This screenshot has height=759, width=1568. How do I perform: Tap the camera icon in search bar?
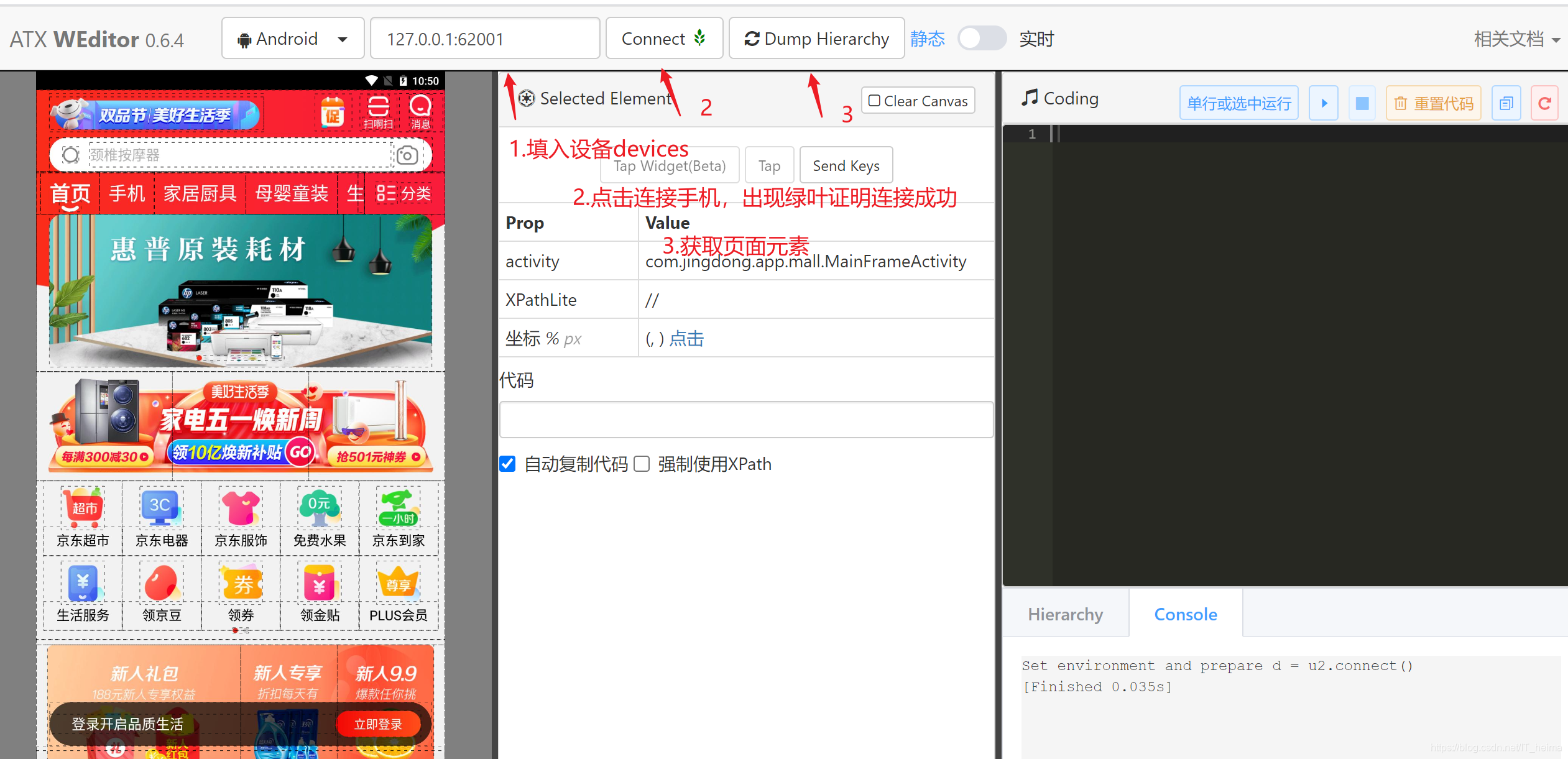click(x=407, y=155)
